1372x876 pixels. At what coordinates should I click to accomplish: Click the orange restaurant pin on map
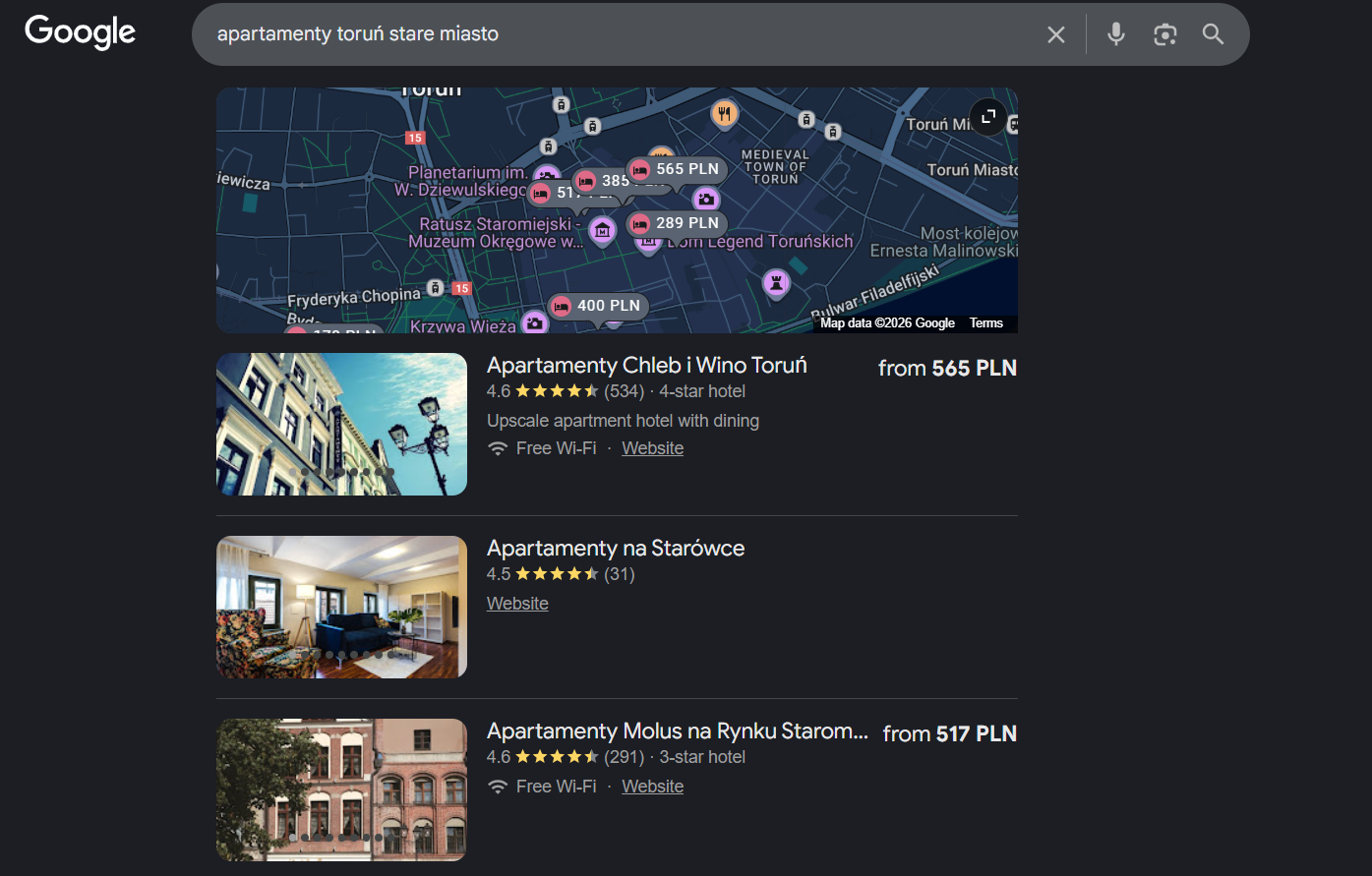(724, 114)
